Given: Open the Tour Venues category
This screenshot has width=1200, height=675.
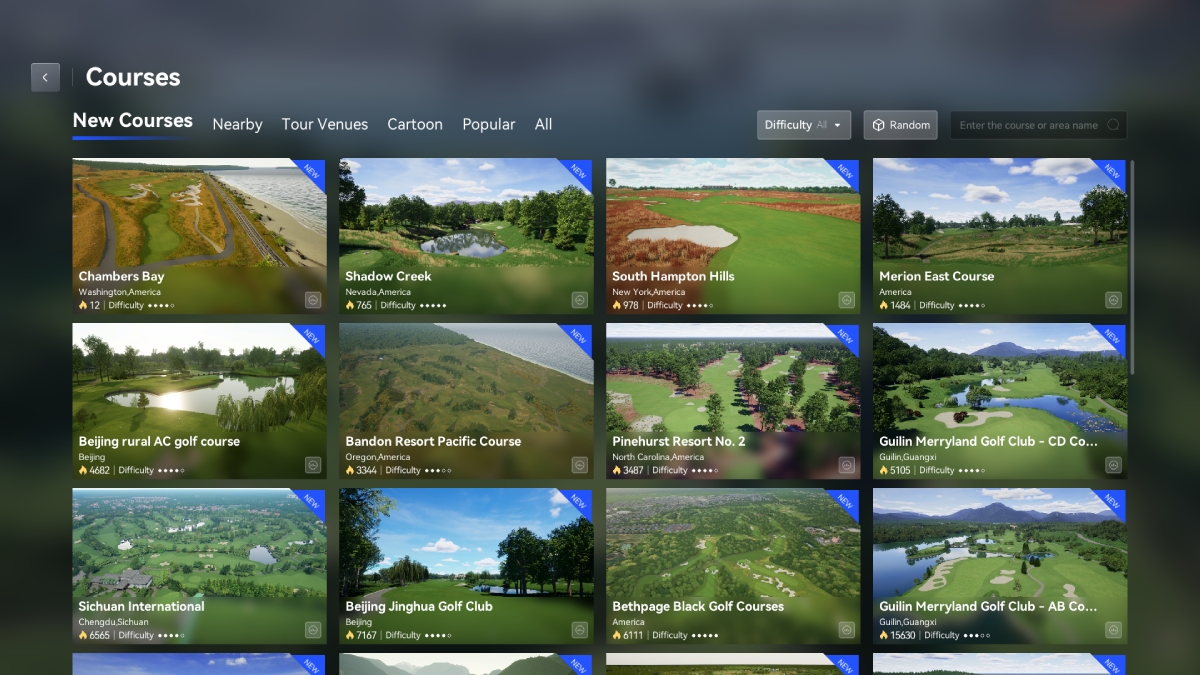Looking at the screenshot, I should [324, 124].
